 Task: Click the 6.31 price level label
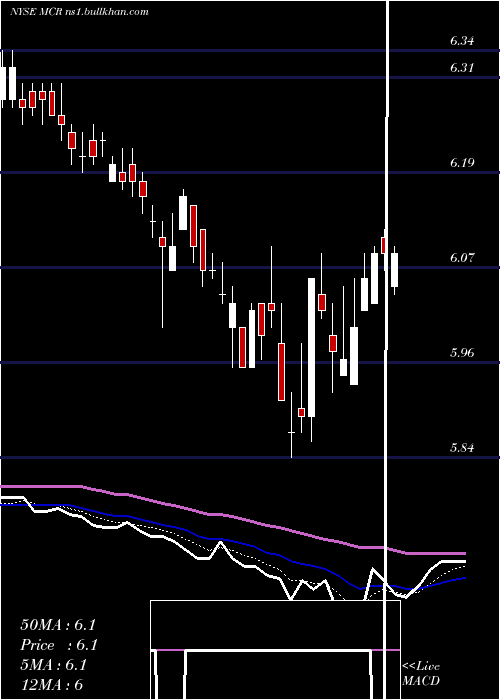(462, 68)
